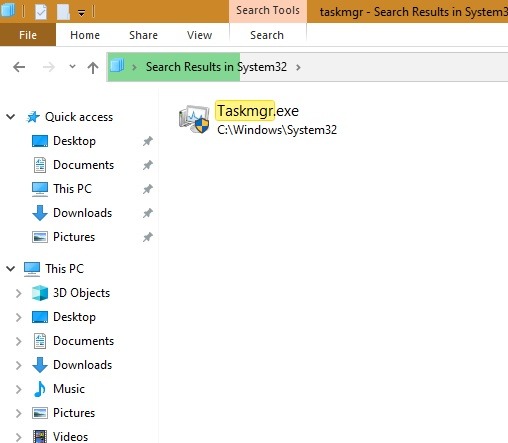508x443 pixels.
Task: Select Music under This PC
Action: (69, 389)
